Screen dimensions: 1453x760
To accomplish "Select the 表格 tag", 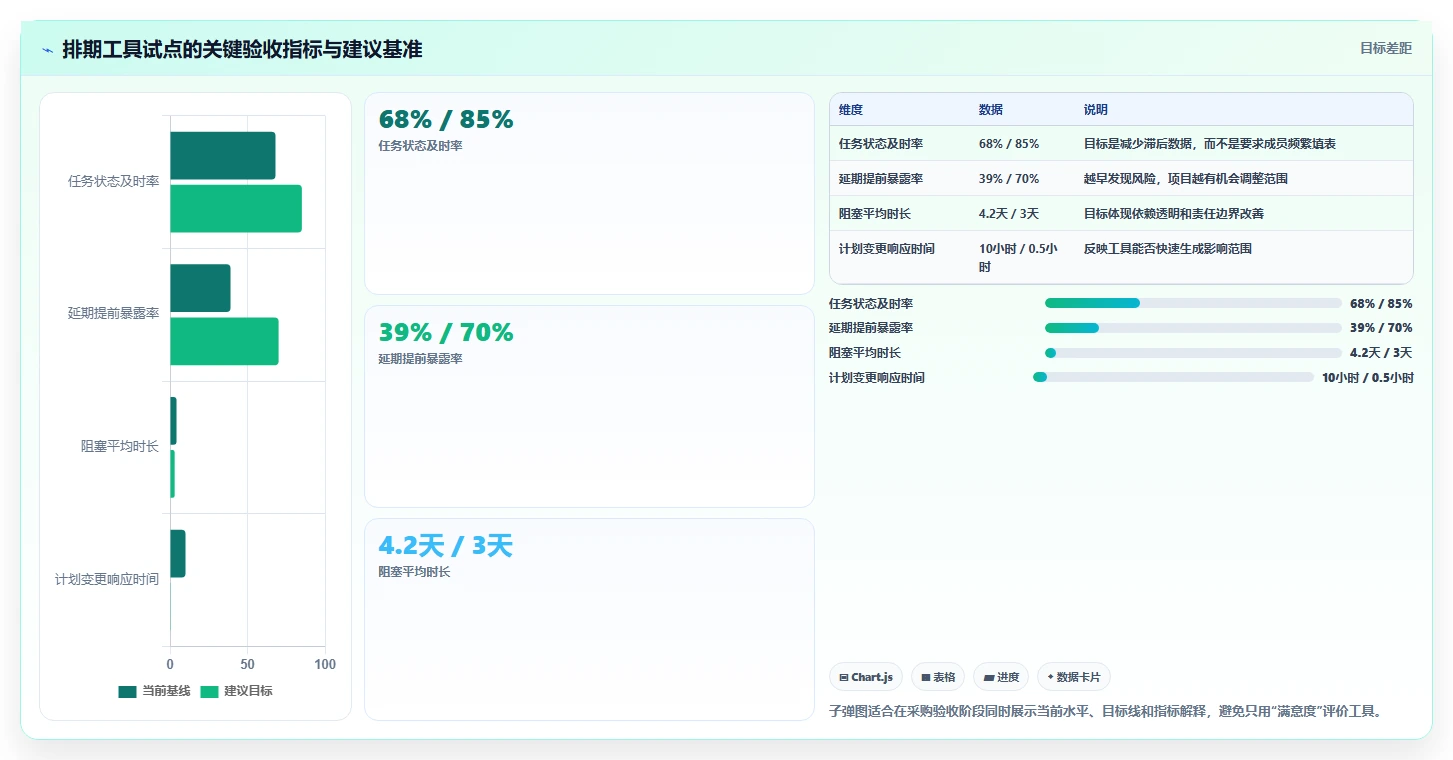I will tap(938, 677).
